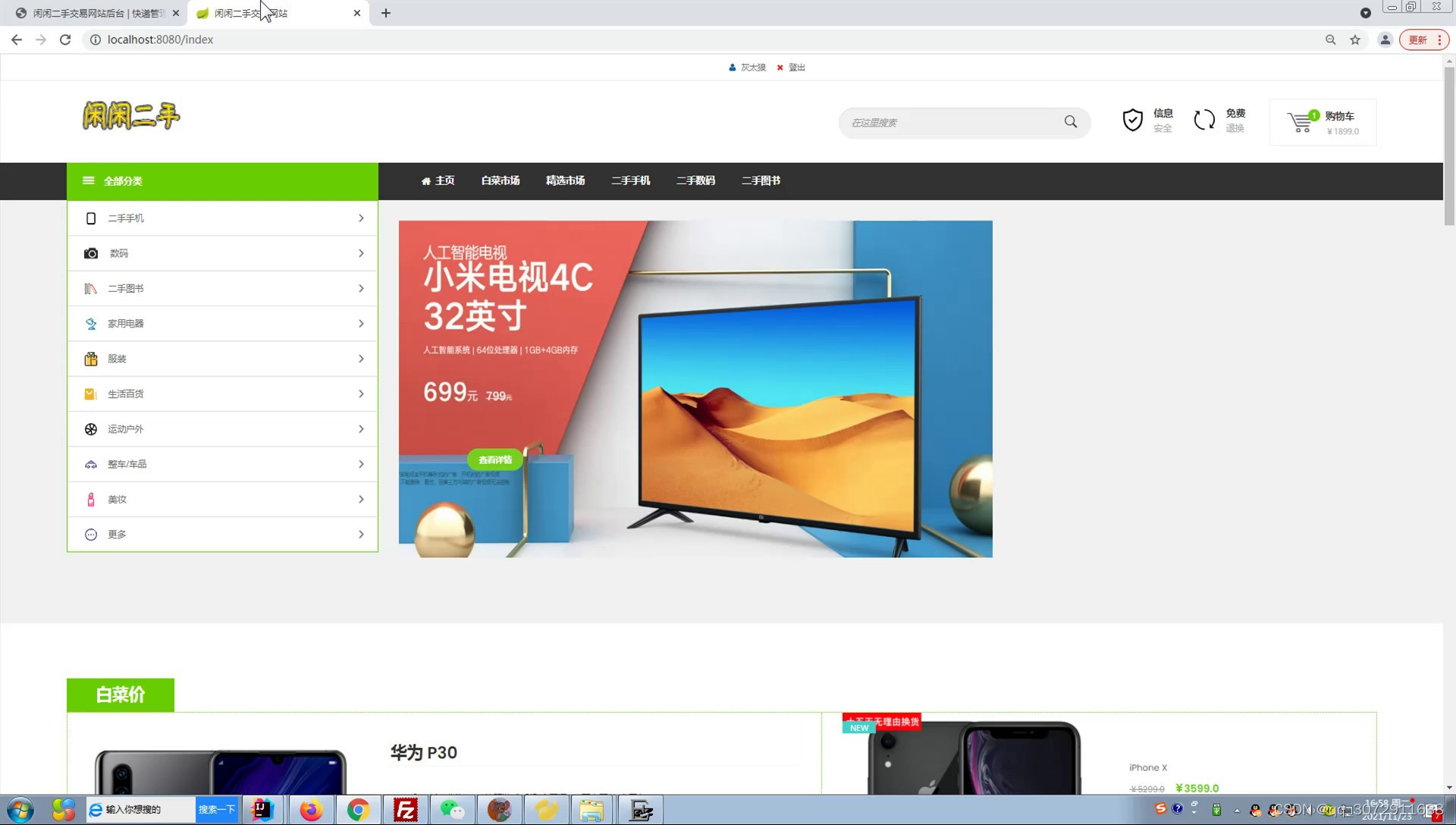Click the 登出 logout link
The height and width of the screenshot is (825, 1456).
[797, 67]
